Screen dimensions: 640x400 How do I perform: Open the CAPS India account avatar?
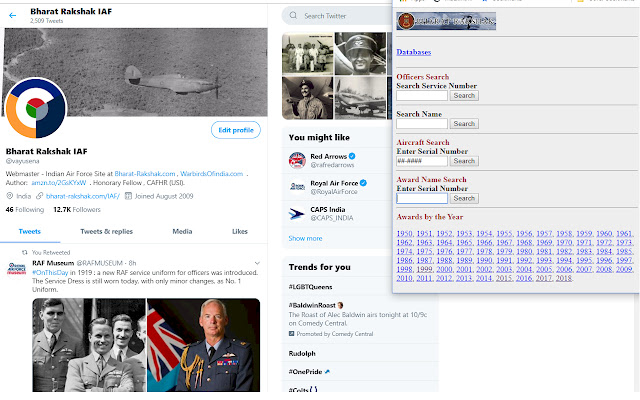pyautogui.click(x=297, y=213)
